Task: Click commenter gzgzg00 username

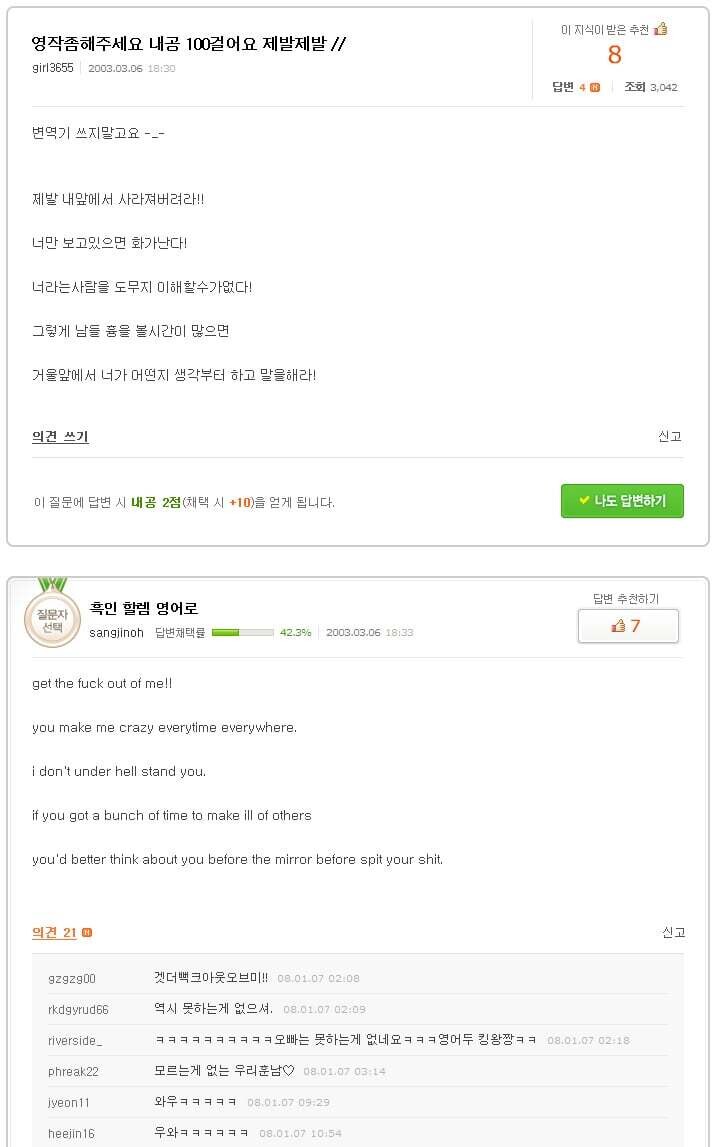Action: pyautogui.click(x=71, y=979)
